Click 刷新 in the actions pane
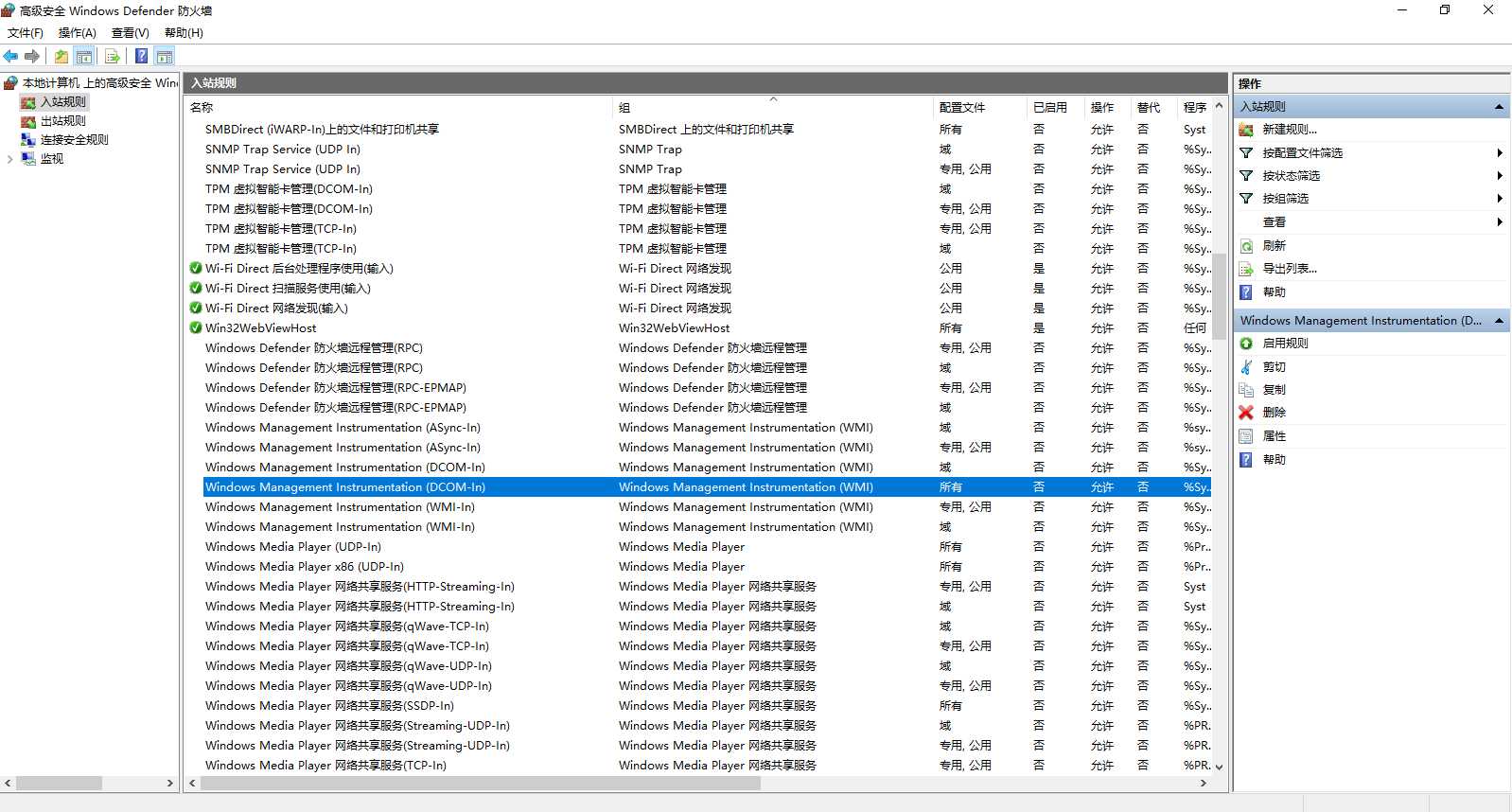 [x=1274, y=246]
